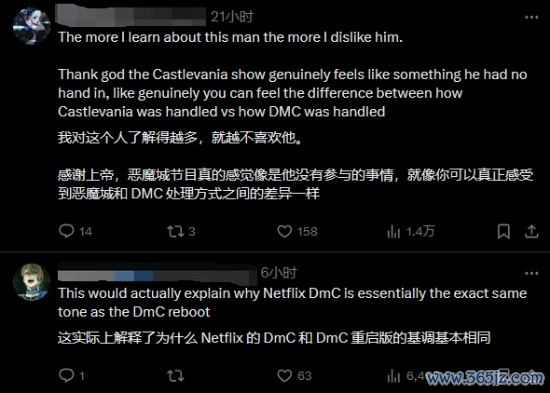Repost the Netflix DmC reply
Viewport: 550px width, 393px height.
point(175,375)
